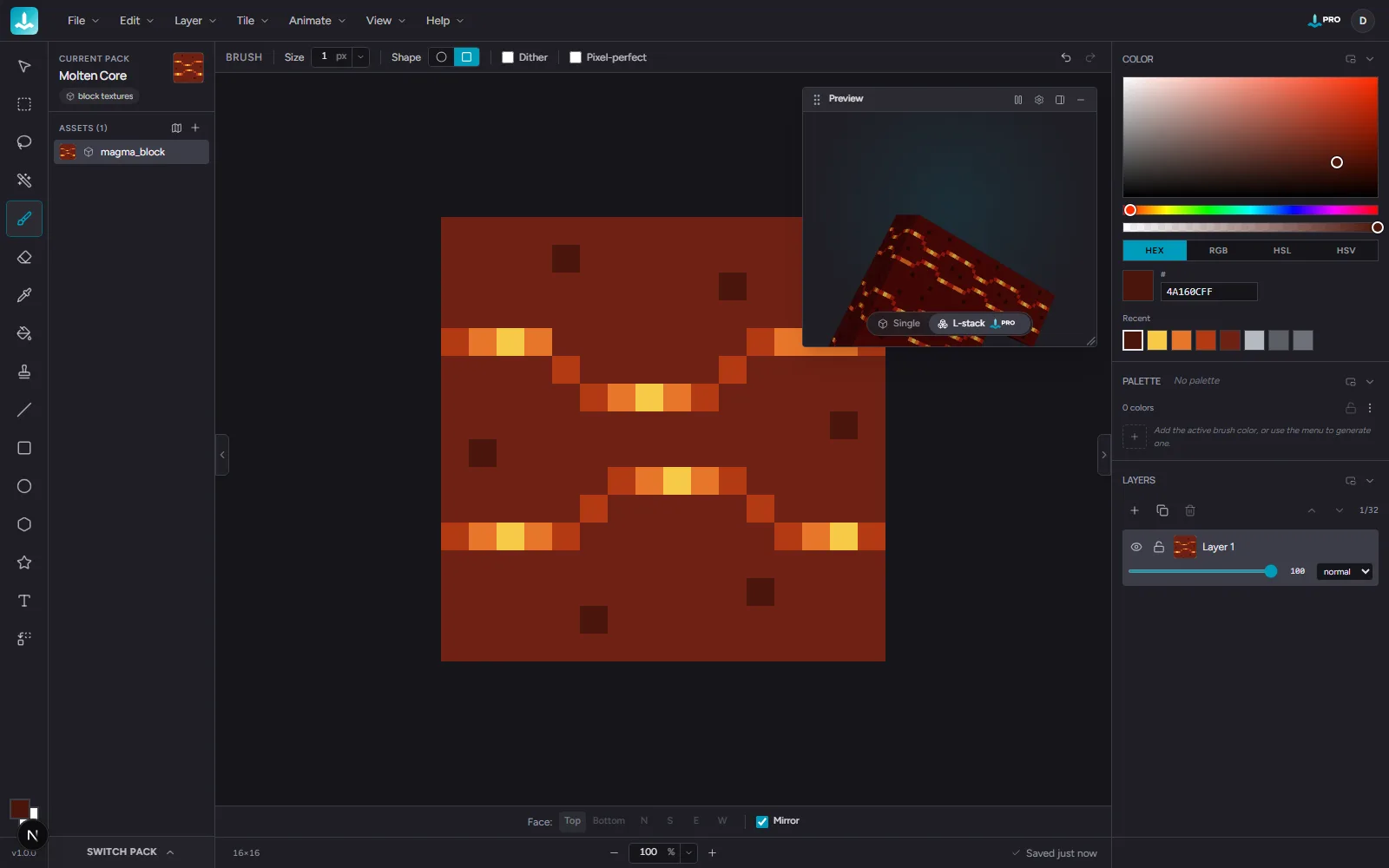Select the magic wand tool
1389x868 pixels.
tap(24, 181)
